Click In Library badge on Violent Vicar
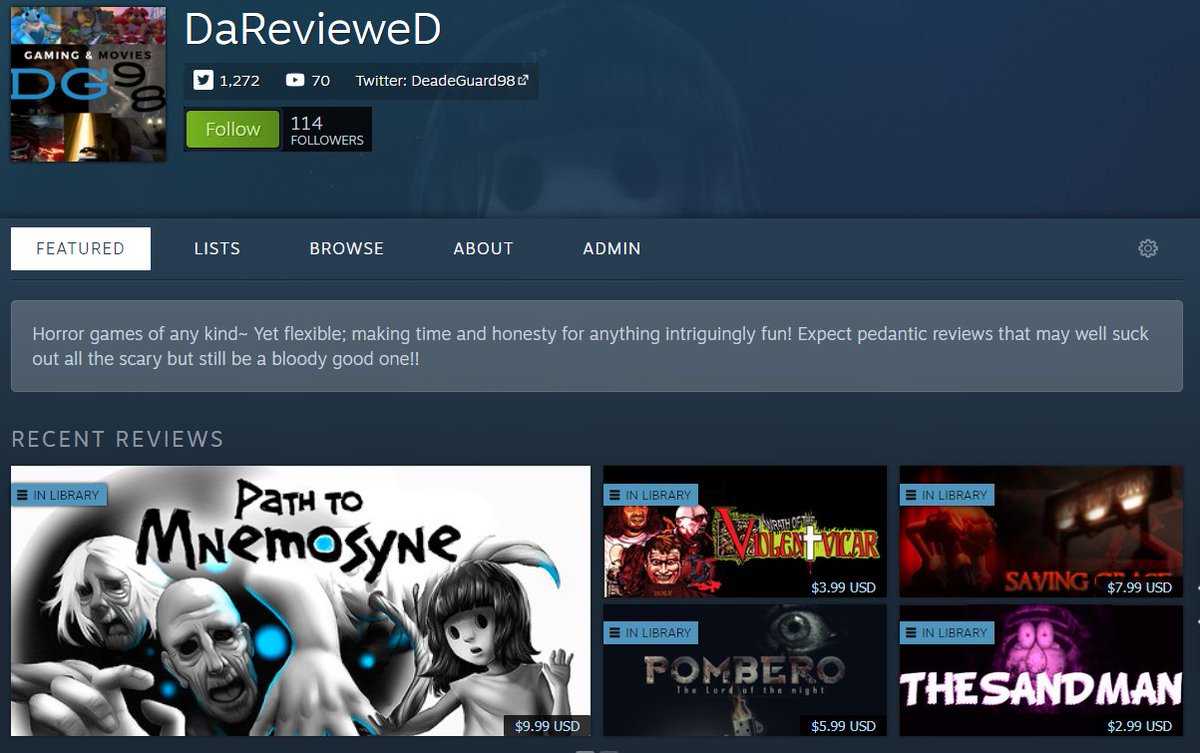Image resolution: width=1200 pixels, height=753 pixels. [x=651, y=495]
